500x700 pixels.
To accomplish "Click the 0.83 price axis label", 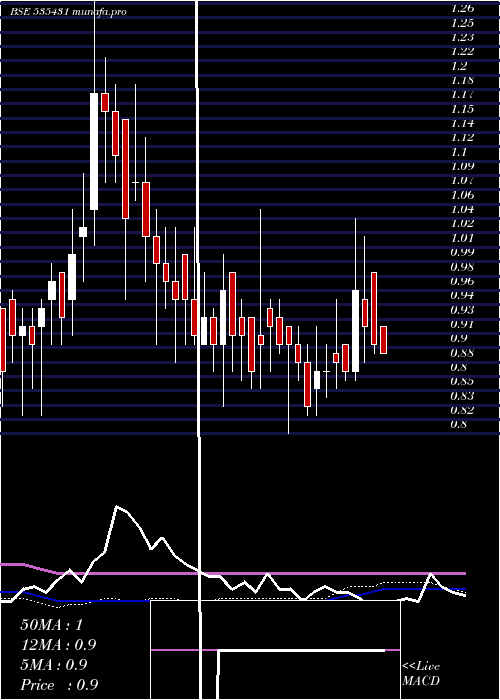I will point(462,395).
